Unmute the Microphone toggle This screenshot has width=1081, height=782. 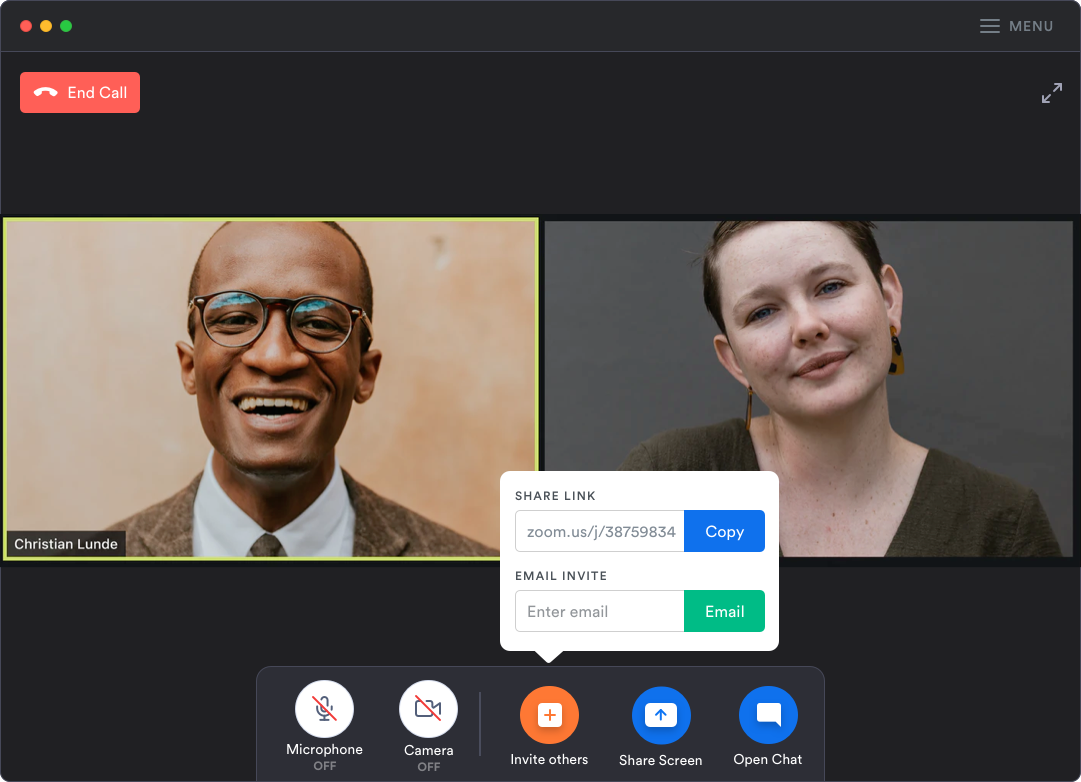(x=324, y=709)
